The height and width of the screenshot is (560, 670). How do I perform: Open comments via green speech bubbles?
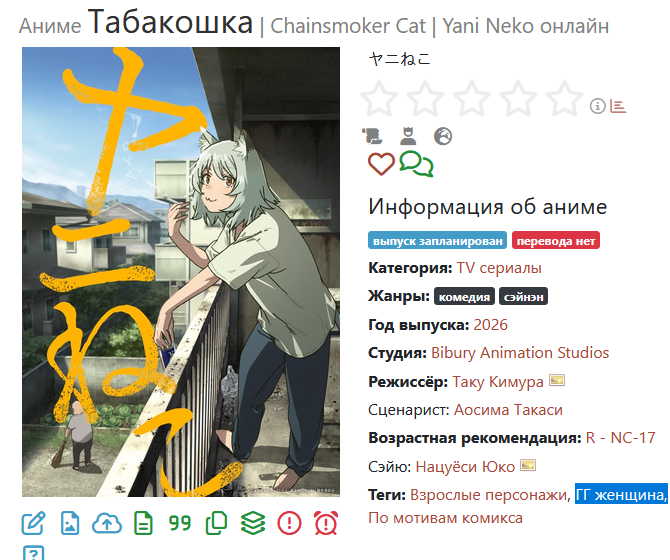[x=417, y=164]
